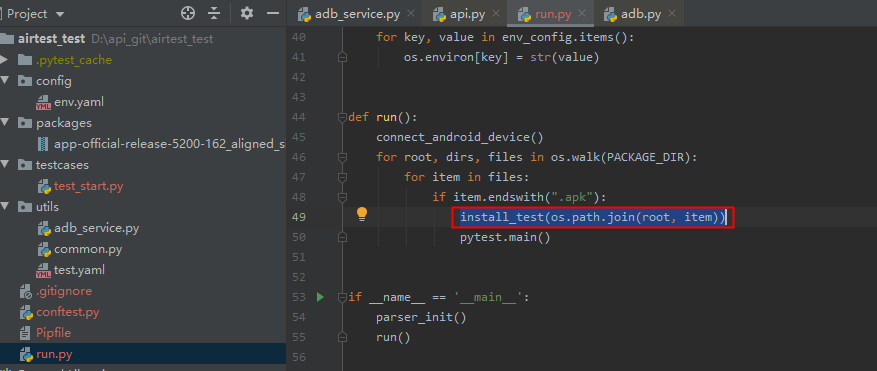This screenshot has width=877, height=371.
Task: Open Pipfile in tree
Action: (54, 333)
